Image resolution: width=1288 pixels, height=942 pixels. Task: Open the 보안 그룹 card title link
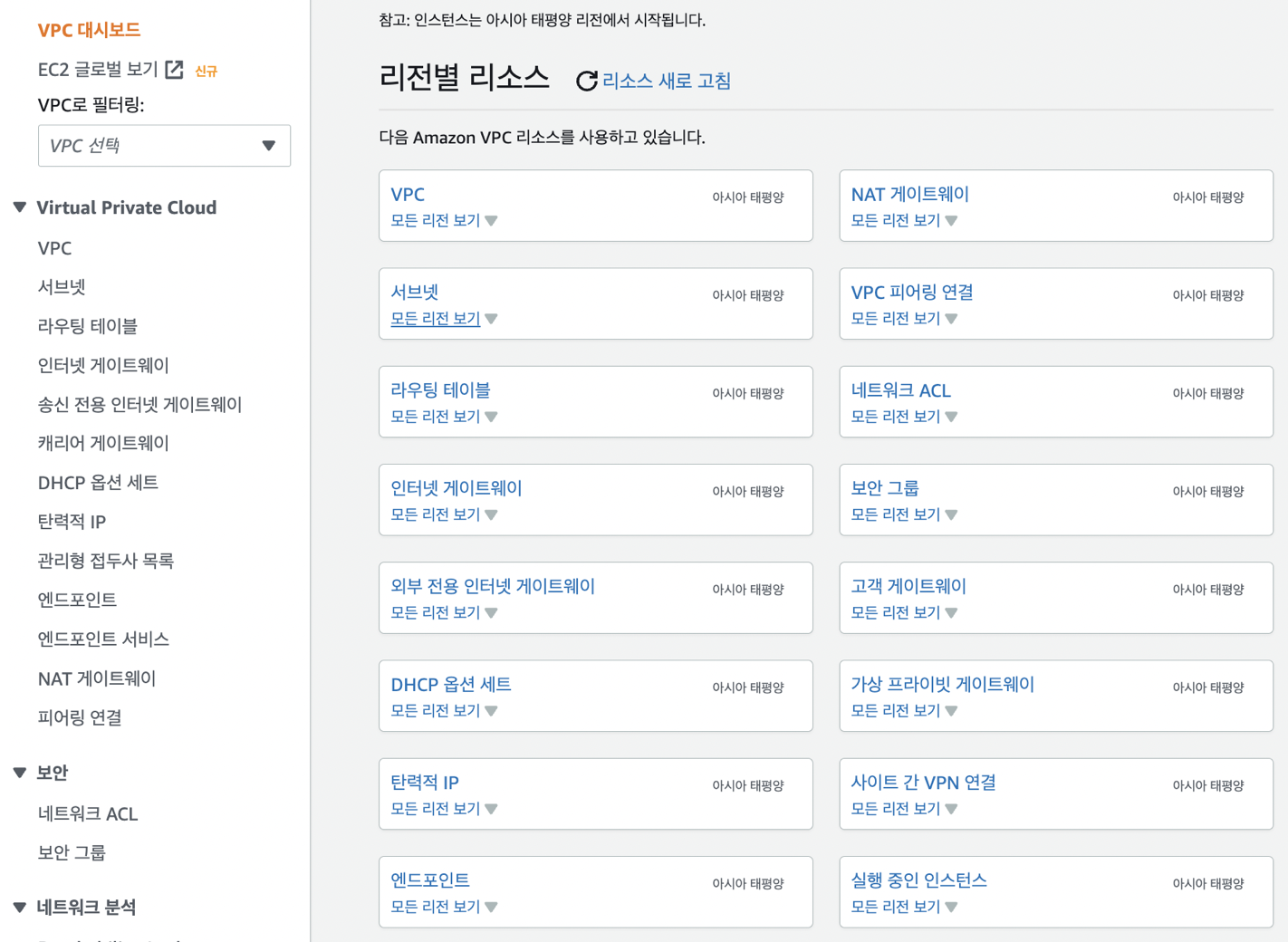pos(885,488)
